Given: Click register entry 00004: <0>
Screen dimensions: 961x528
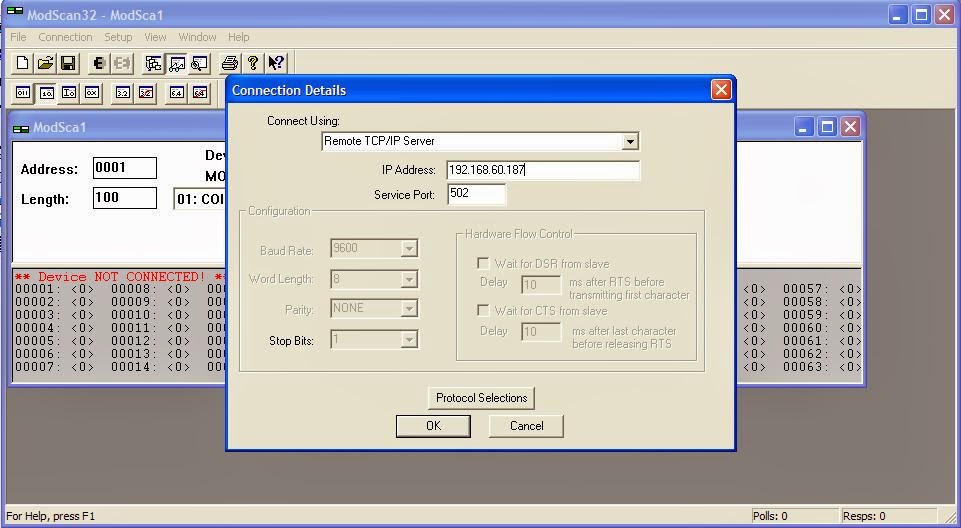Looking at the screenshot, I should point(55,328).
